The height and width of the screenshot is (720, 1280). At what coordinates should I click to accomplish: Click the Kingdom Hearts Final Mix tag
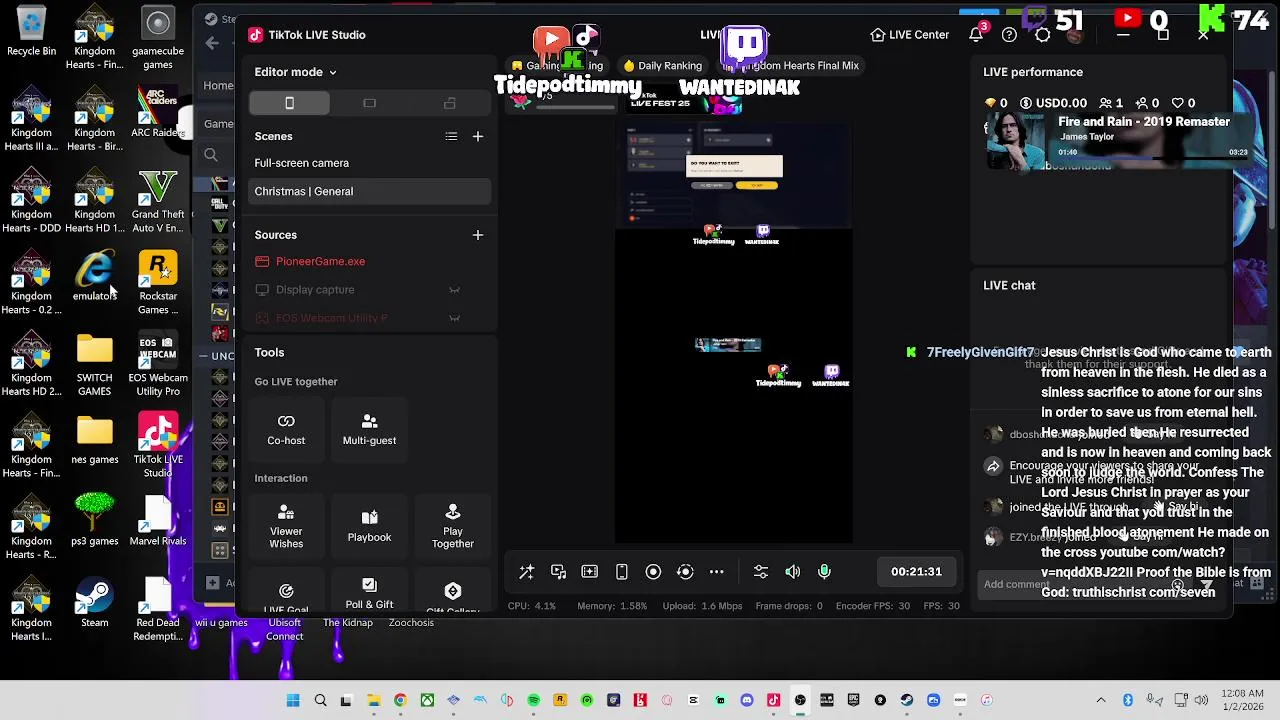pyautogui.click(x=790, y=65)
